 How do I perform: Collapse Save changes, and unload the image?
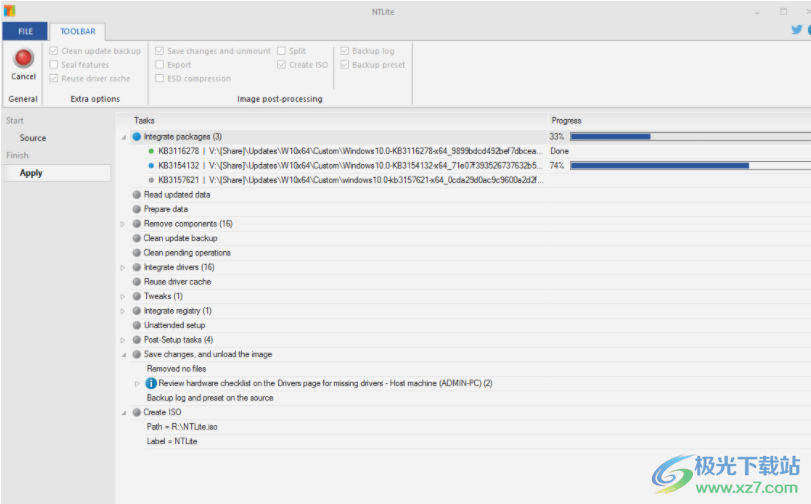click(x=124, y=354)
